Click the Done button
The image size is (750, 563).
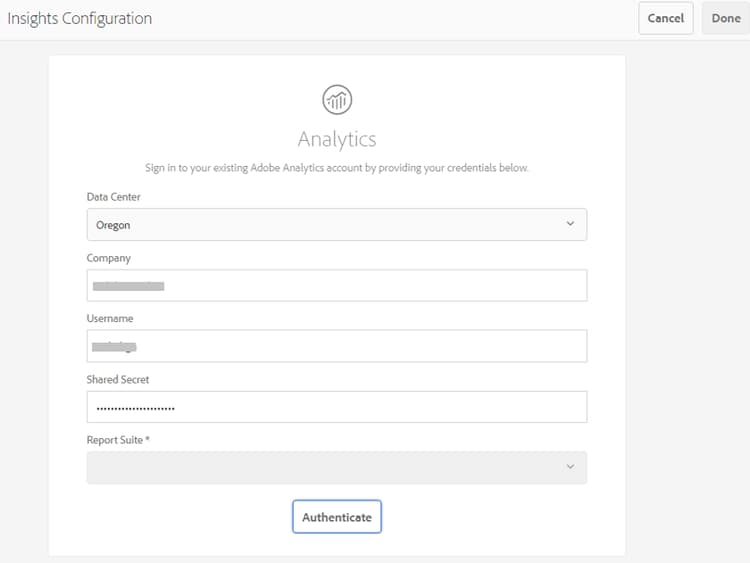[x=726, y=18]
